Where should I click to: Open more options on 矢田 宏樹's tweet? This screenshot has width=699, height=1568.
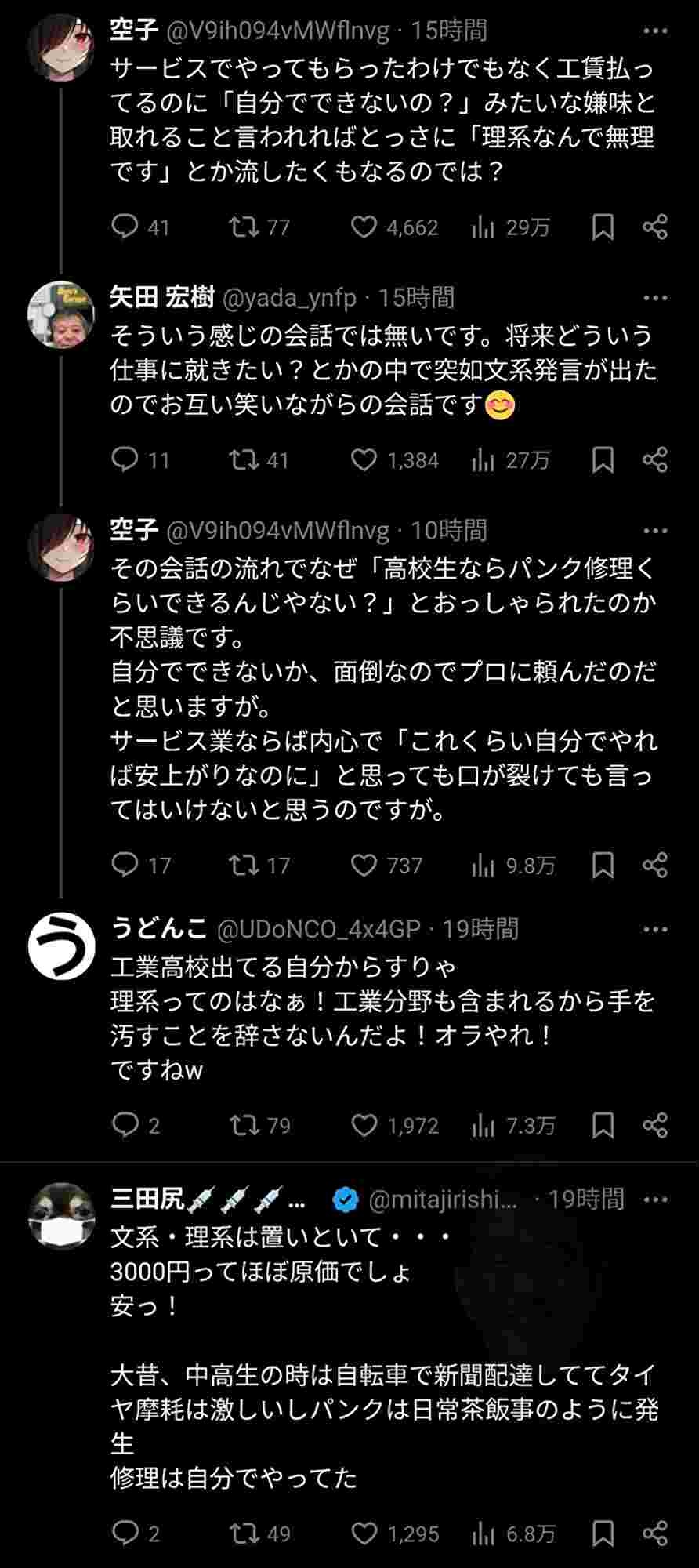(x=655, y=298)
